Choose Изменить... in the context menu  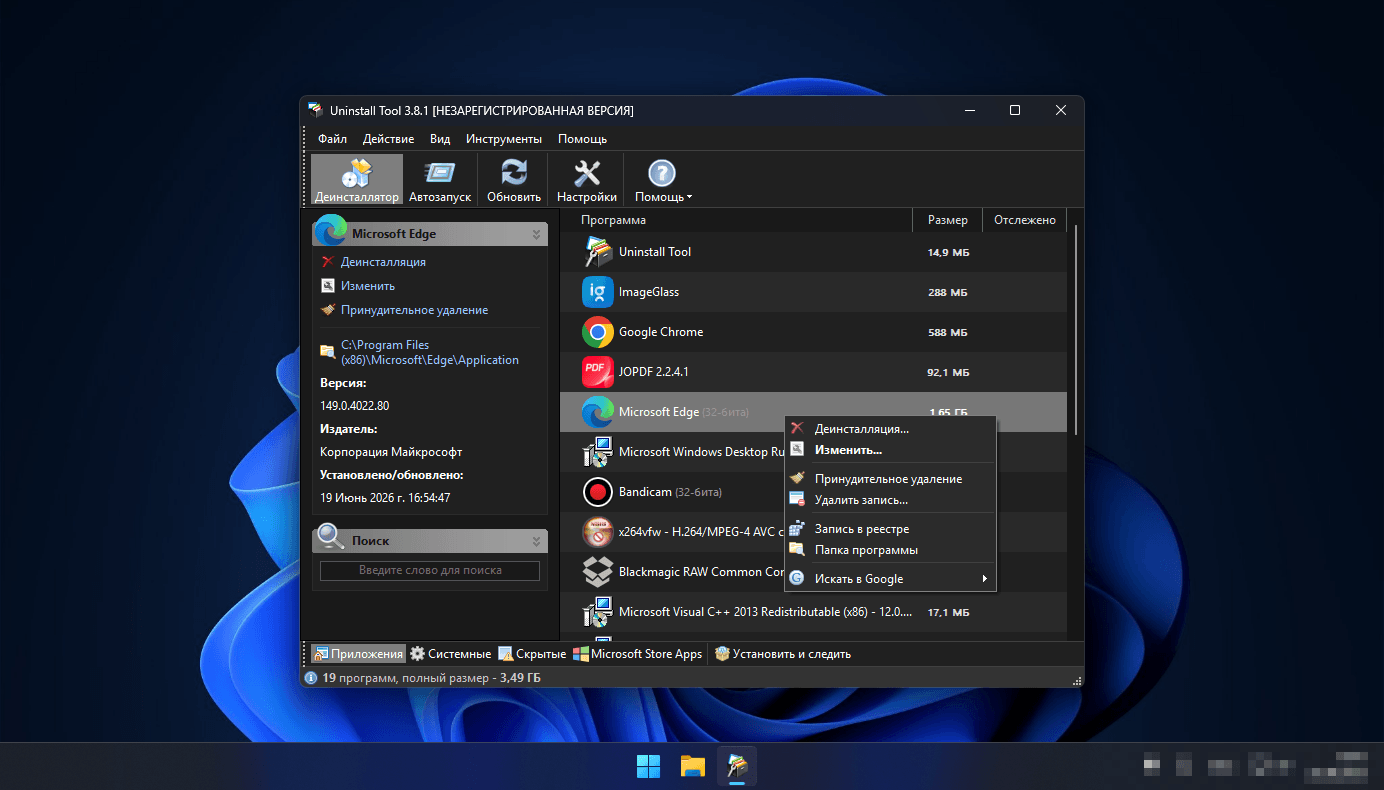click(891, 450)
